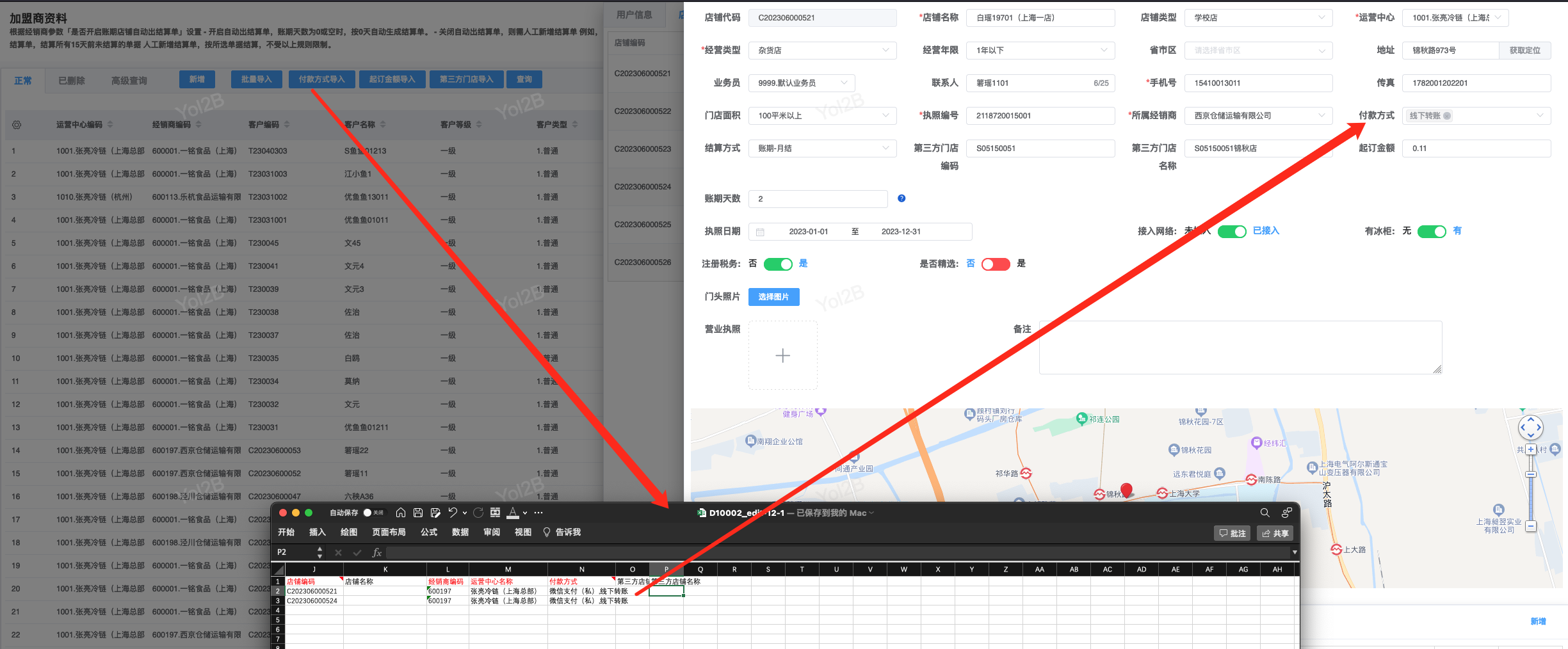The image size is (1568, 649).
Task: Open the 店铺类型 dropdown
Action: [x=1258, y=18]
